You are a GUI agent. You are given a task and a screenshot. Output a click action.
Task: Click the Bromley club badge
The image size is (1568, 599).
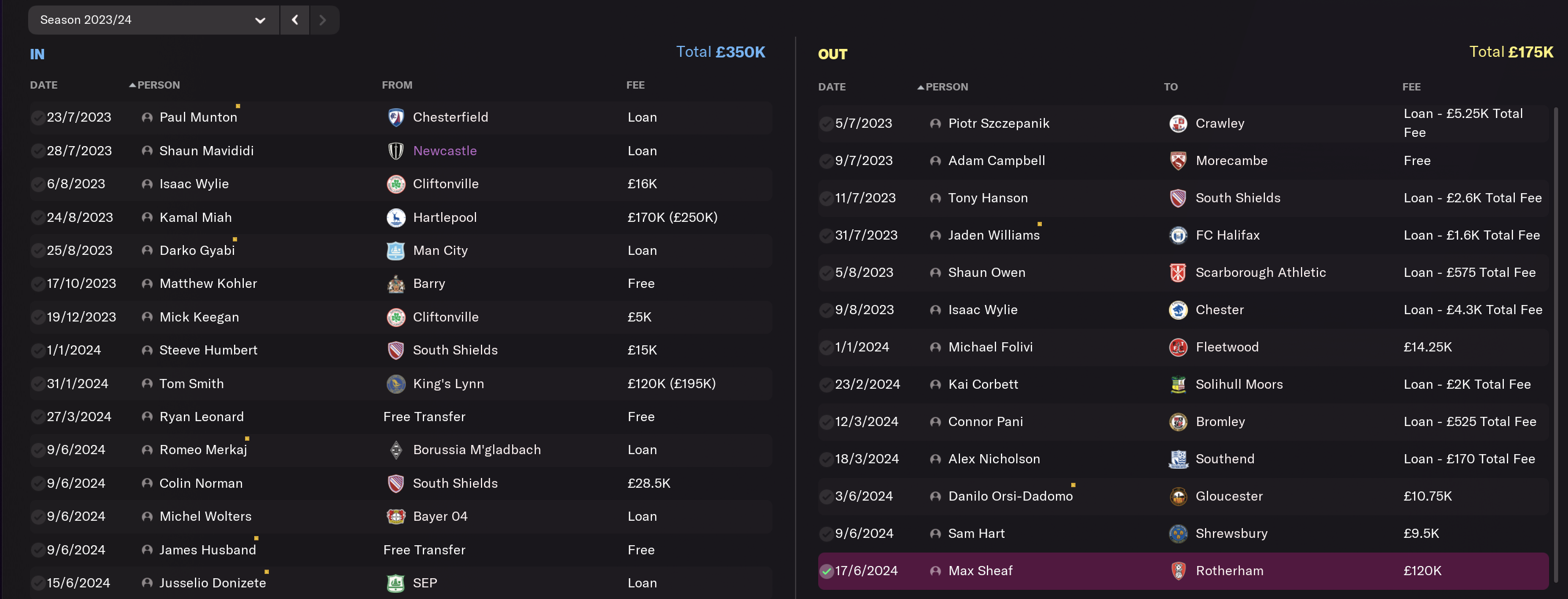1178,422
